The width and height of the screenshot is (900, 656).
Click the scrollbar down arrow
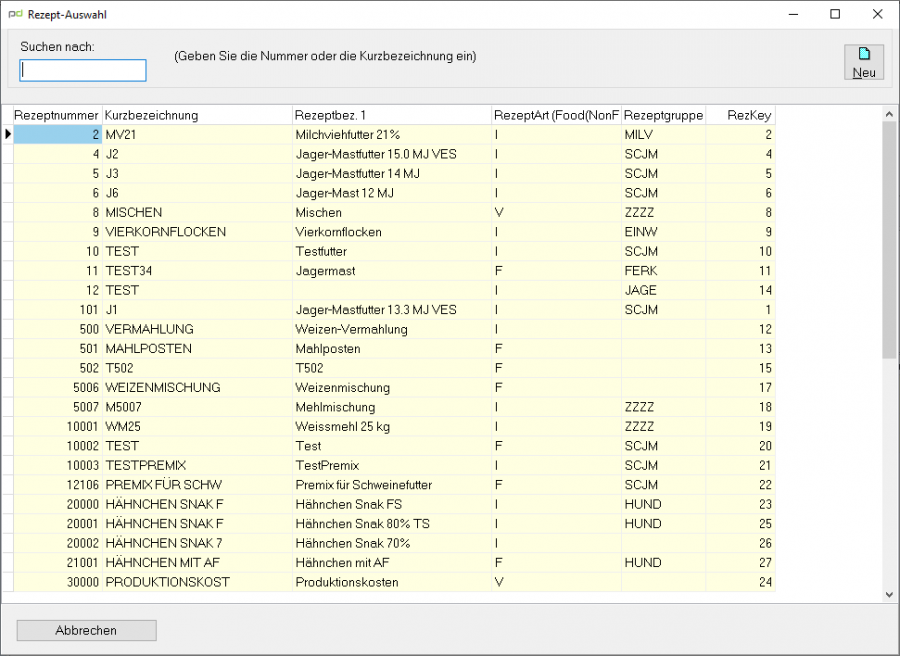pyautogui.click(x=889, y=595)
